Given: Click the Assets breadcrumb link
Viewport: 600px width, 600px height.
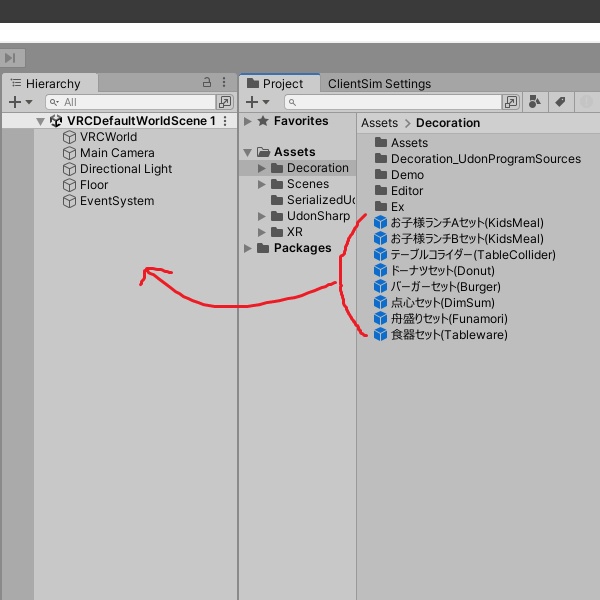Looking at the screenshot, I should click(x=379, y=123).
